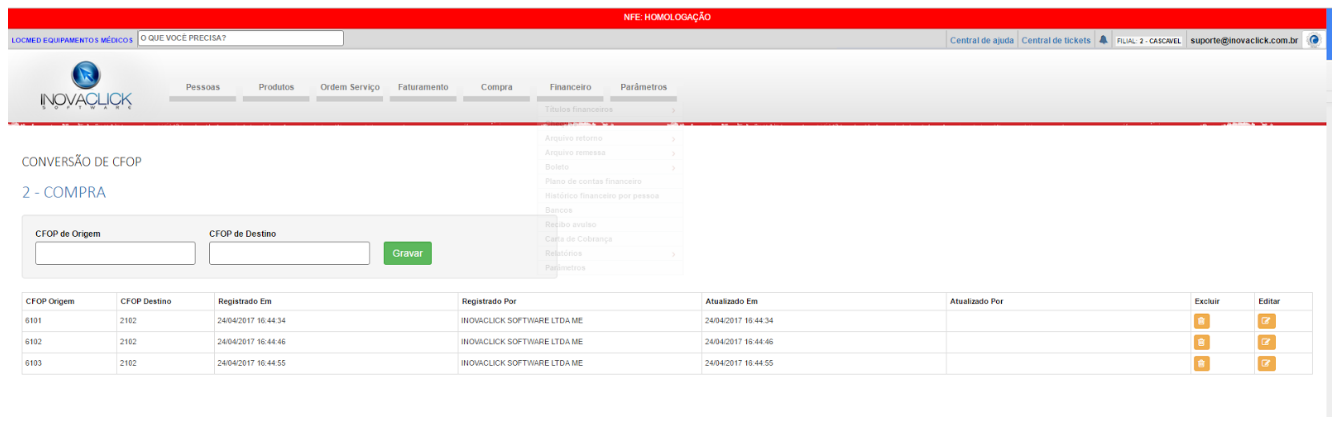Open the Compra menu
The height and width of the screenshot is (426, 1344).
[x=496, y=88]
